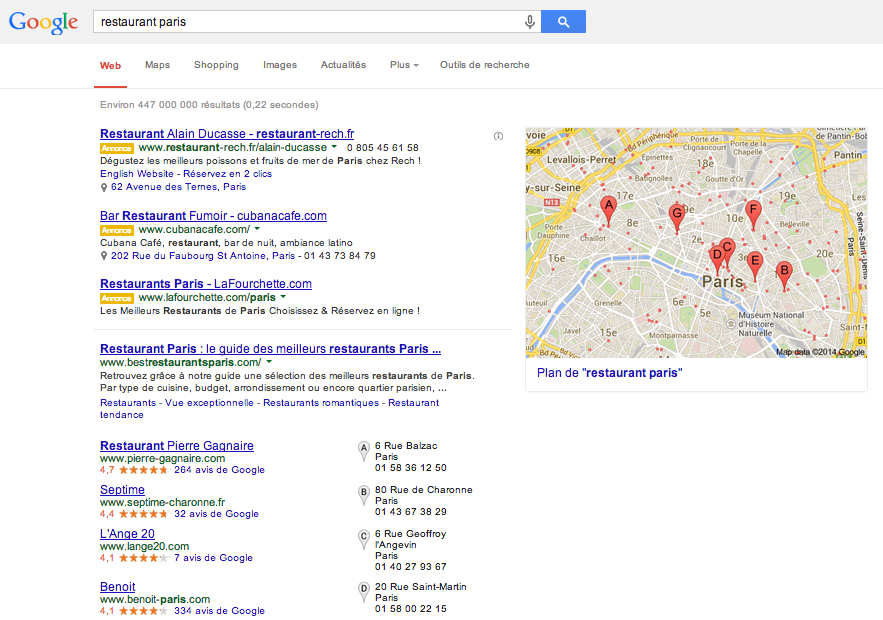Screen dimensions: 883x620
Task: Click map pin D on the map
Action: 717,260
